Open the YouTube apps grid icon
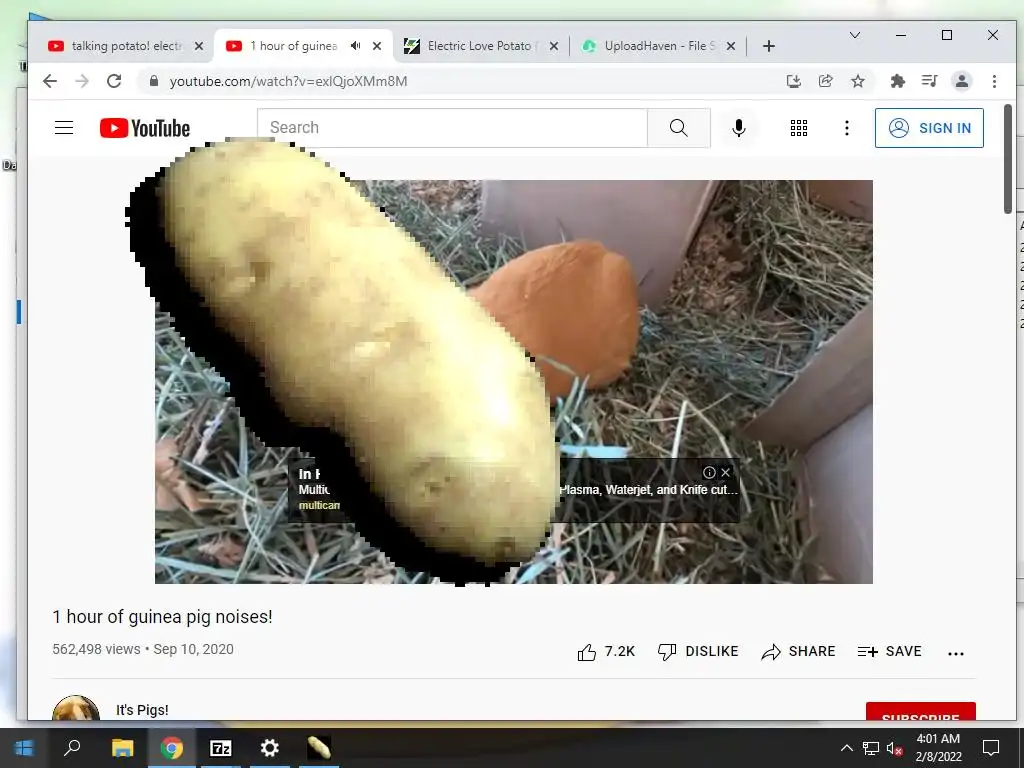 [799, 128]
